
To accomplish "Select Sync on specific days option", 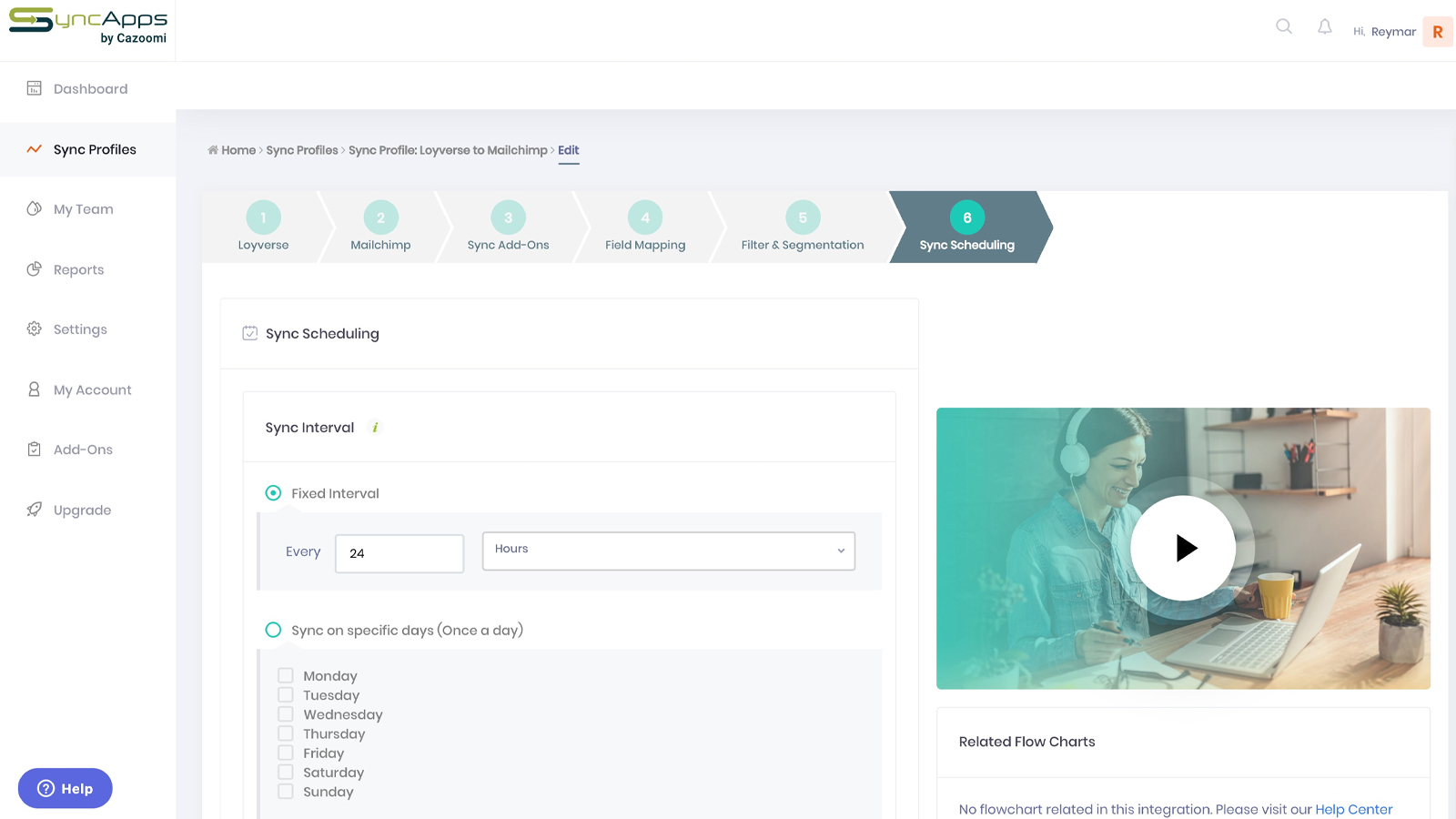I will point(273,630).
